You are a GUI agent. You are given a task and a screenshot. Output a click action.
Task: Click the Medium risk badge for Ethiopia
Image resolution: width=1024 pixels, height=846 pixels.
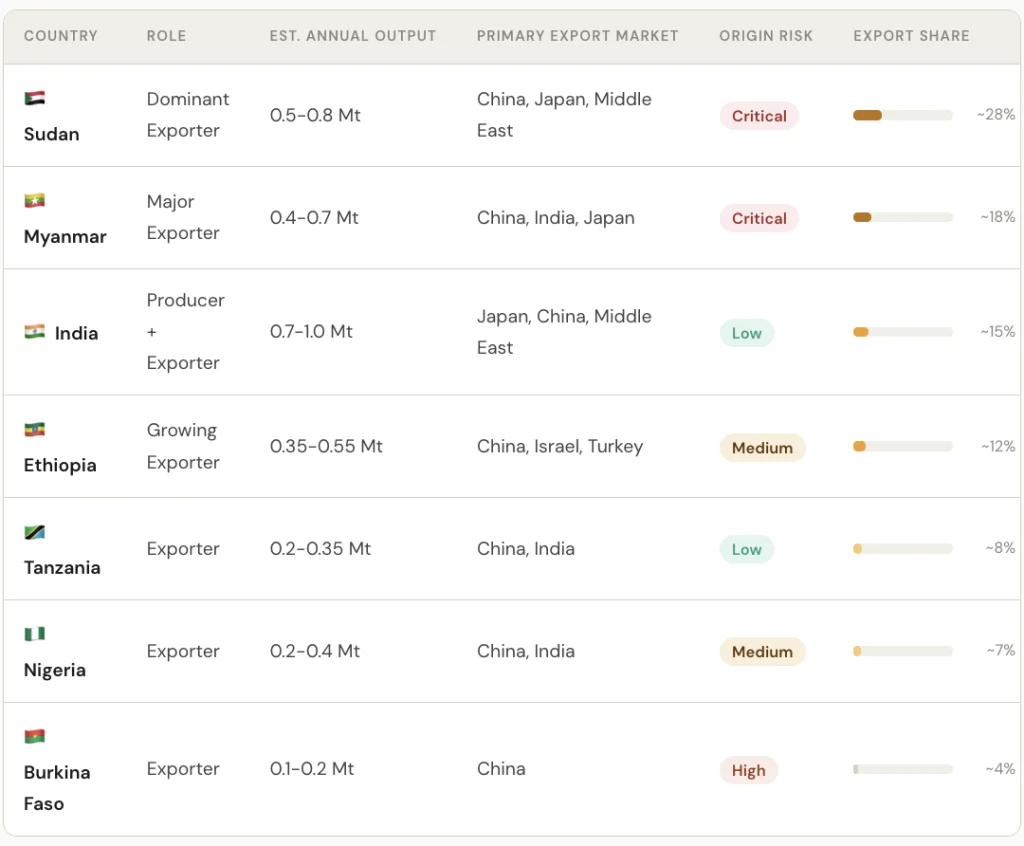[762, 447]
